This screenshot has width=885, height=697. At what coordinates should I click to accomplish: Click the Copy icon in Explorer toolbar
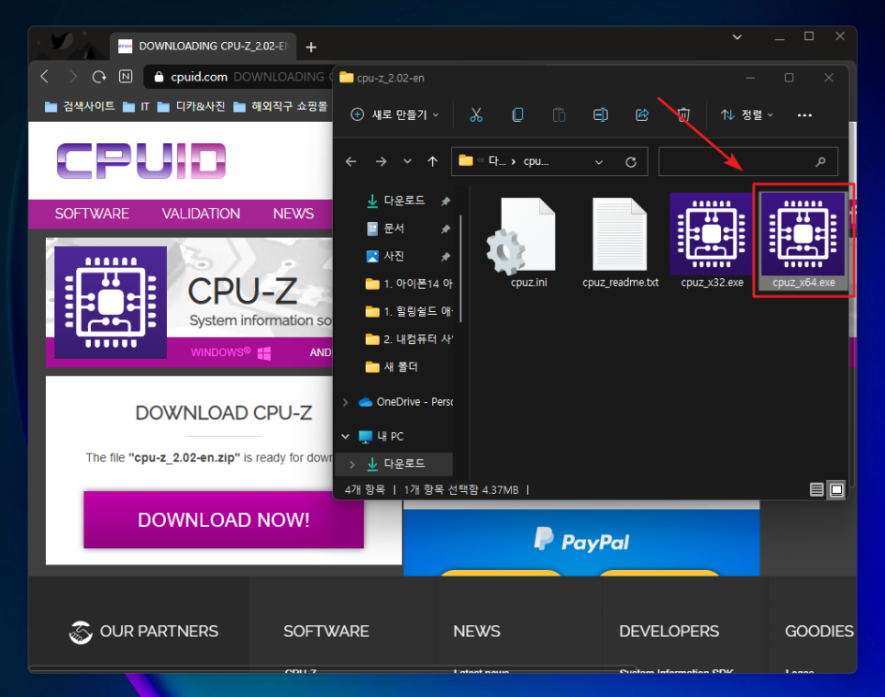tap(517, 115)
